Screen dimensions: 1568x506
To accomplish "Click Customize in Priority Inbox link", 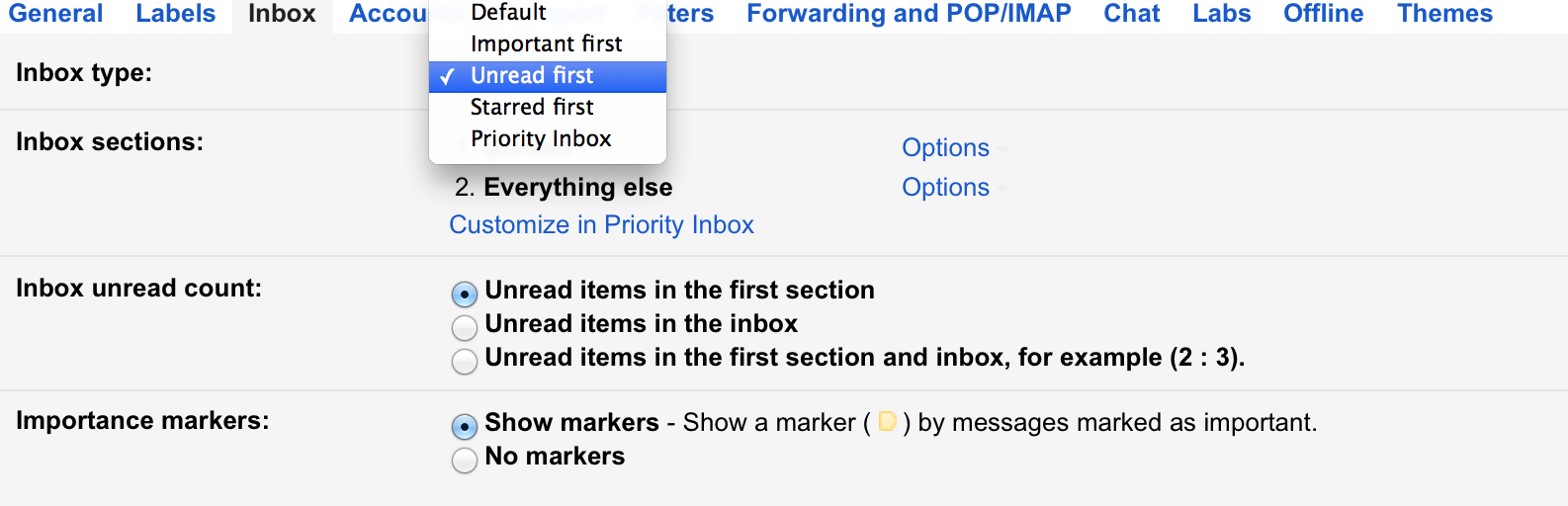I will [x=601, y=225].
